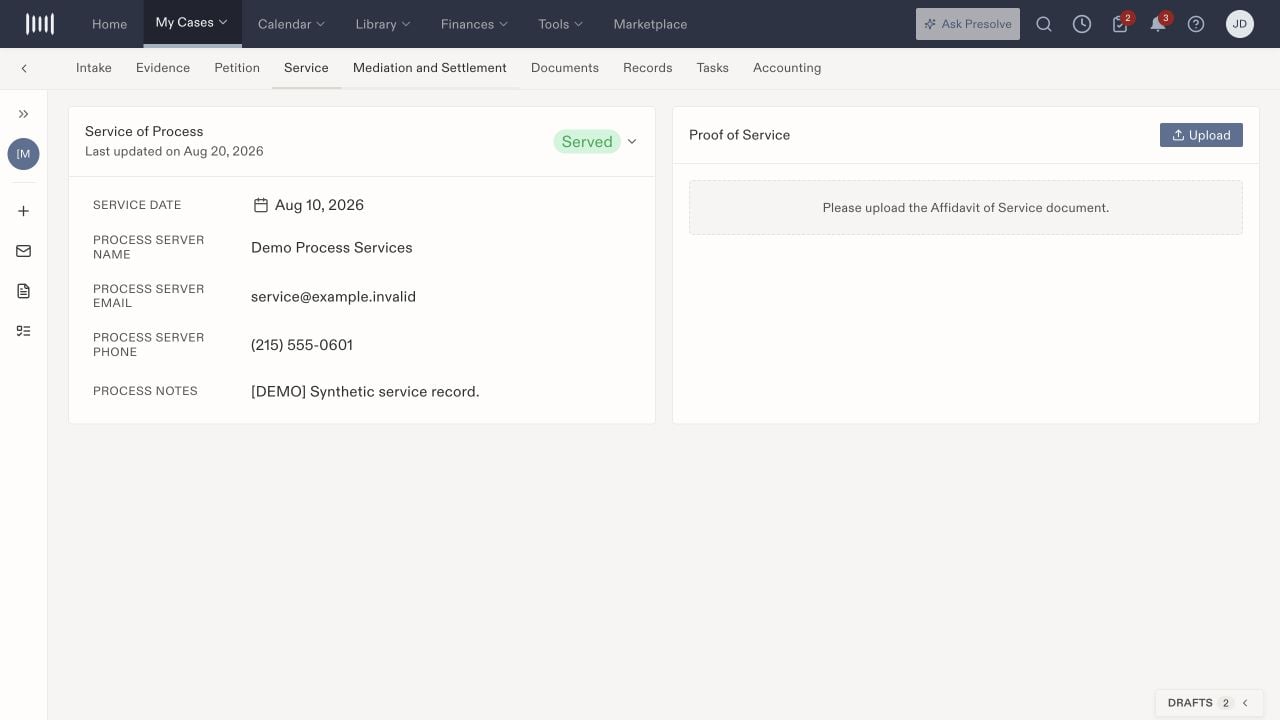Open notifications bell icon with badge 3
The image size is (1280, 720).
tap(1159, 24)
